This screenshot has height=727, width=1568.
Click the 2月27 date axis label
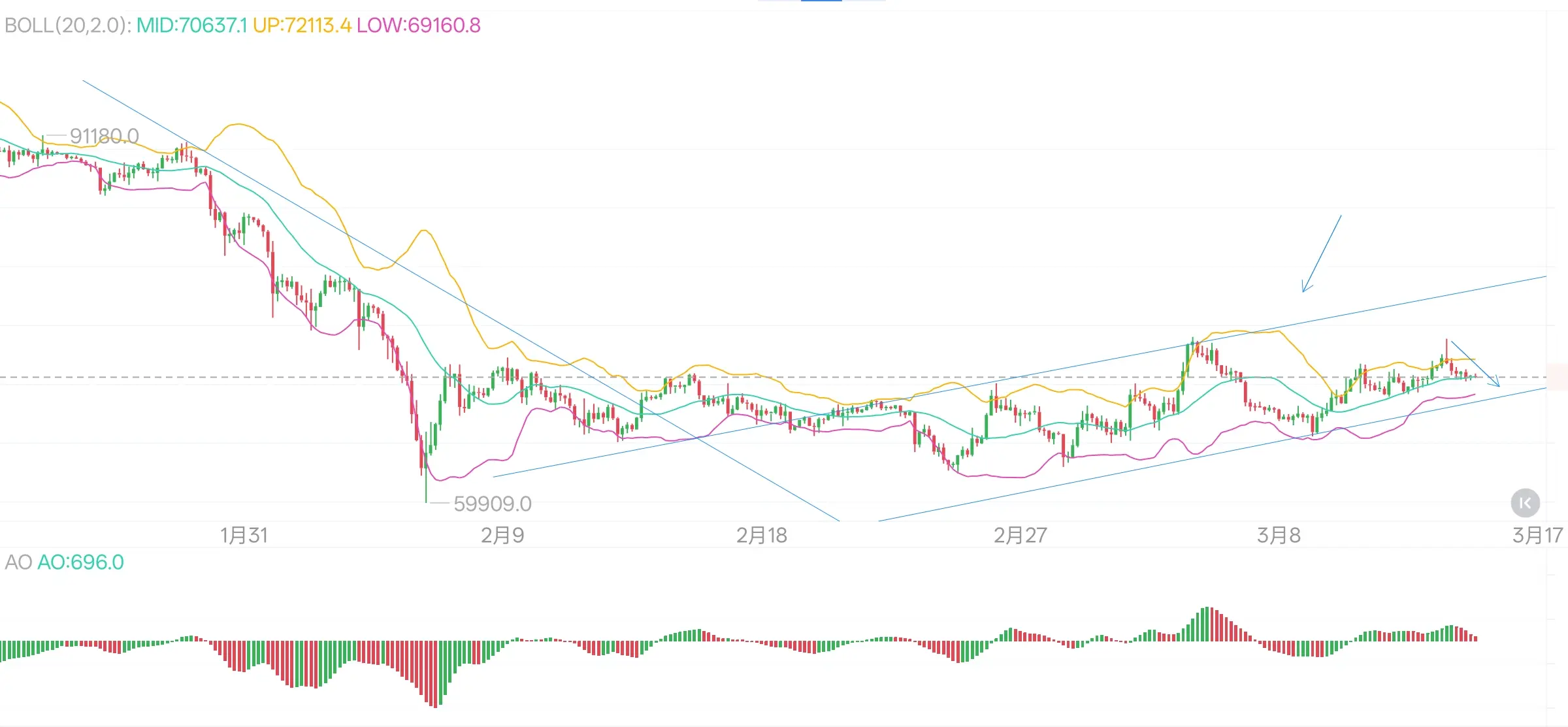pyautogui.click(x=1020, y=536)
